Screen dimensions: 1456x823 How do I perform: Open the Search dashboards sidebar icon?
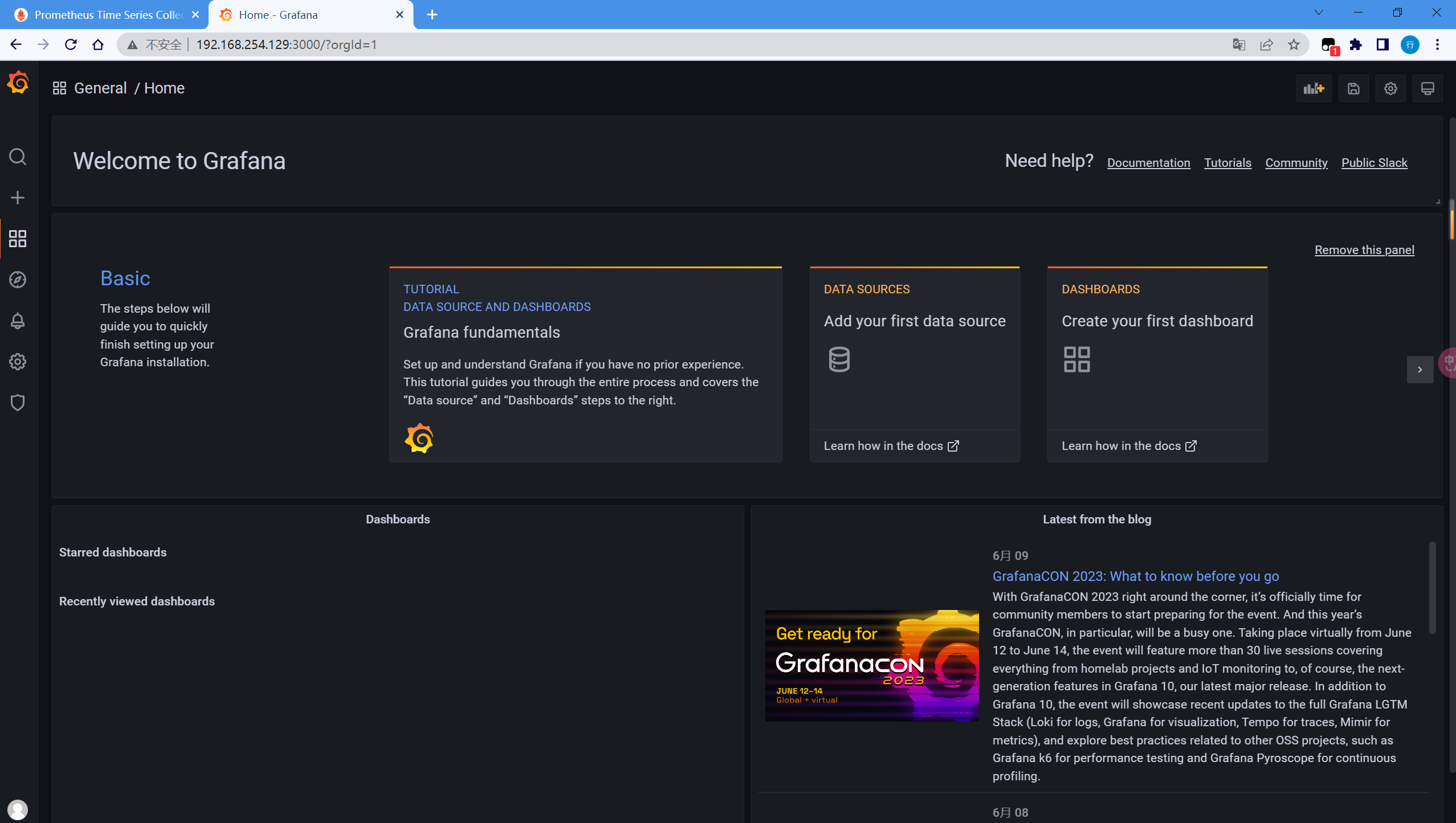[18, 157]
